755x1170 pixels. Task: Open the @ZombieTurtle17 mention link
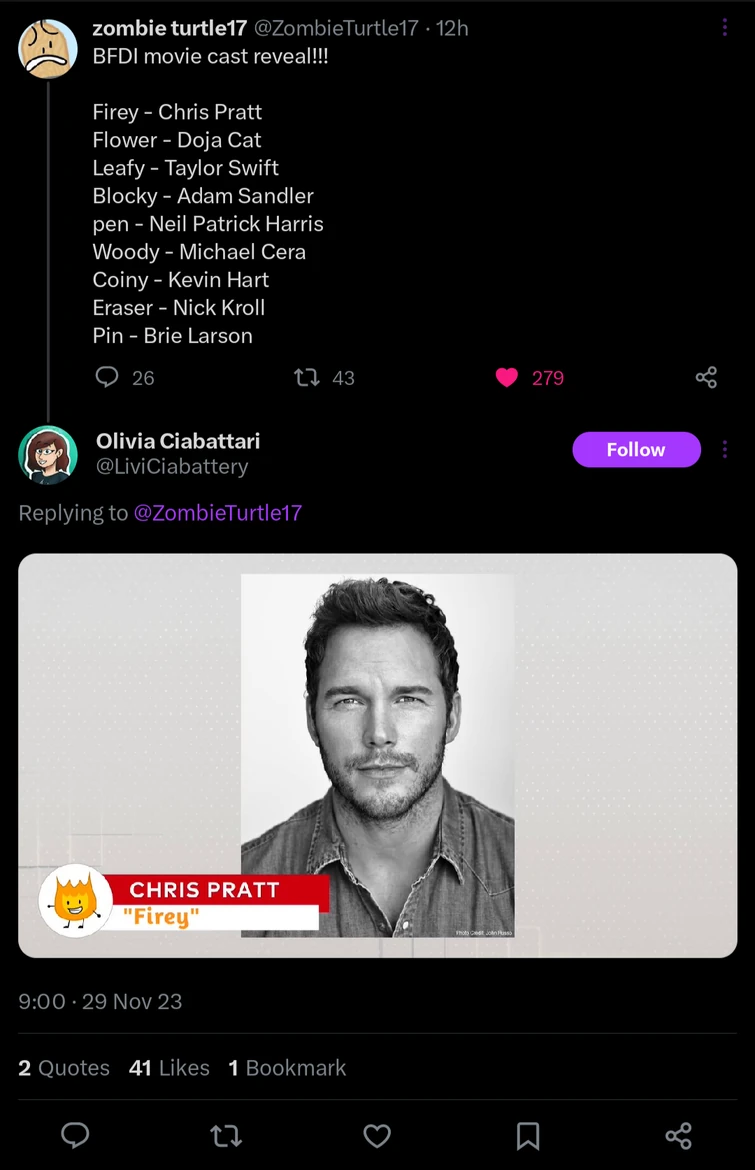[x=217, y=513]
